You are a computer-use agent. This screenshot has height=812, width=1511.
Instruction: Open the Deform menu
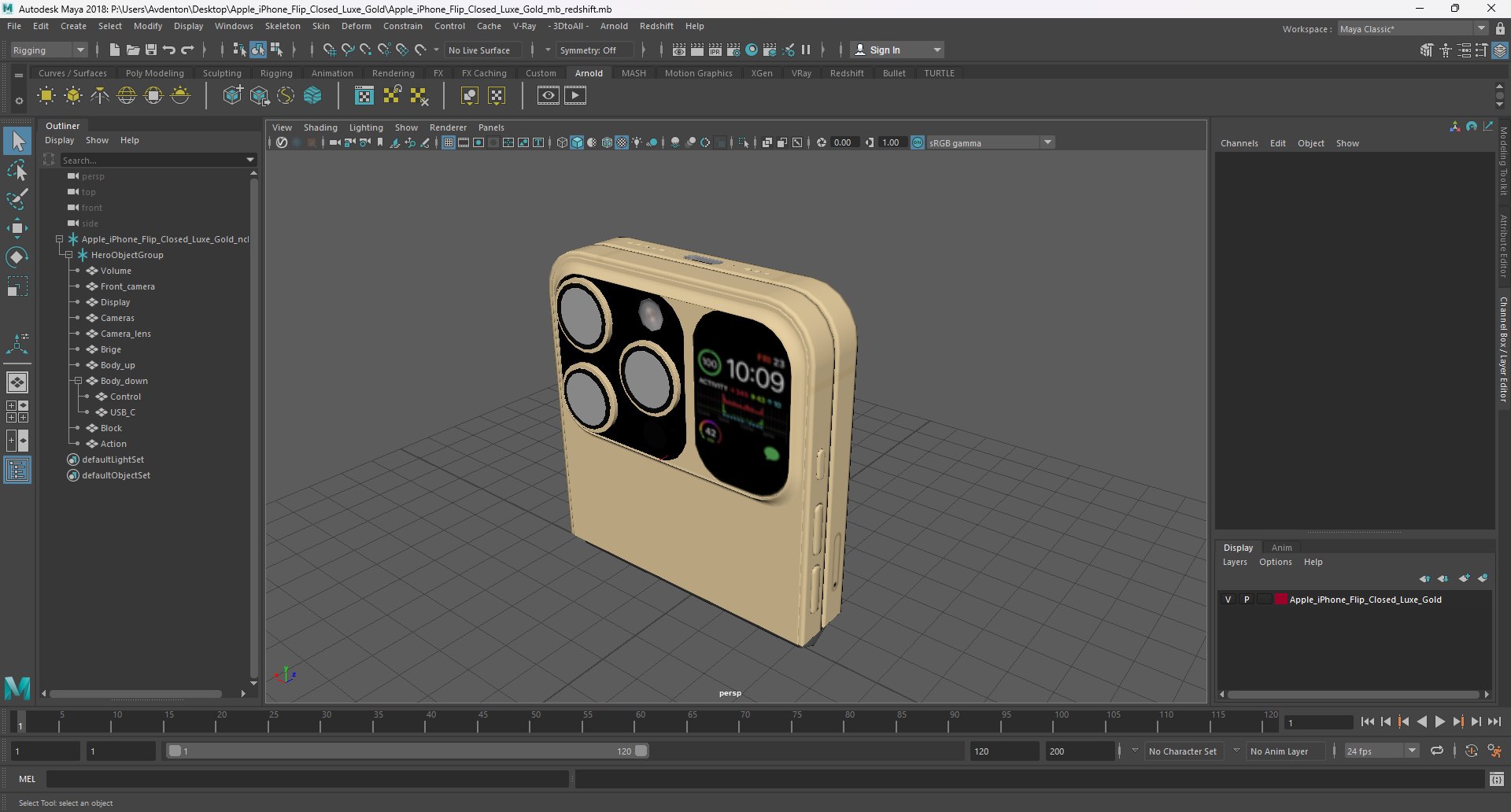click(x=356, y=26)
